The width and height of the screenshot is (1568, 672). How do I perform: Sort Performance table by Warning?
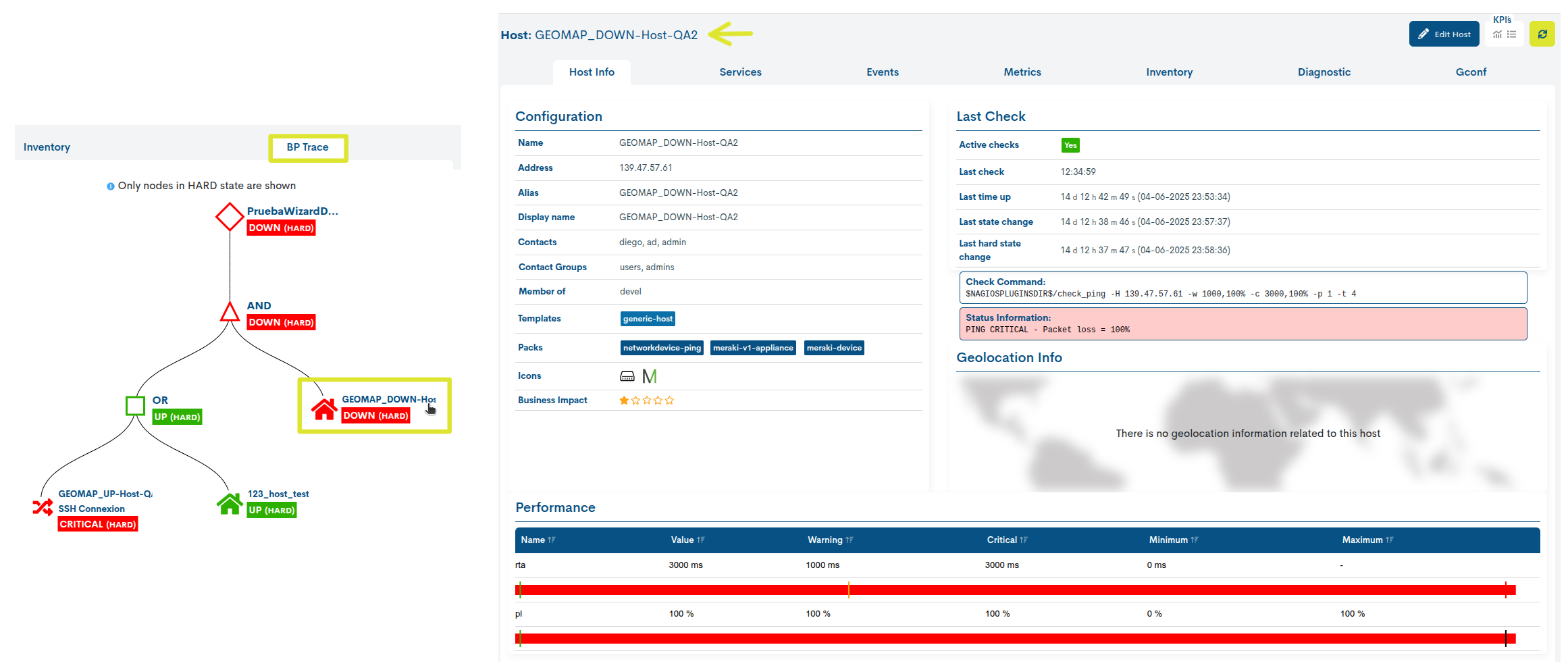pyautogui.click(x=831, y=540)
